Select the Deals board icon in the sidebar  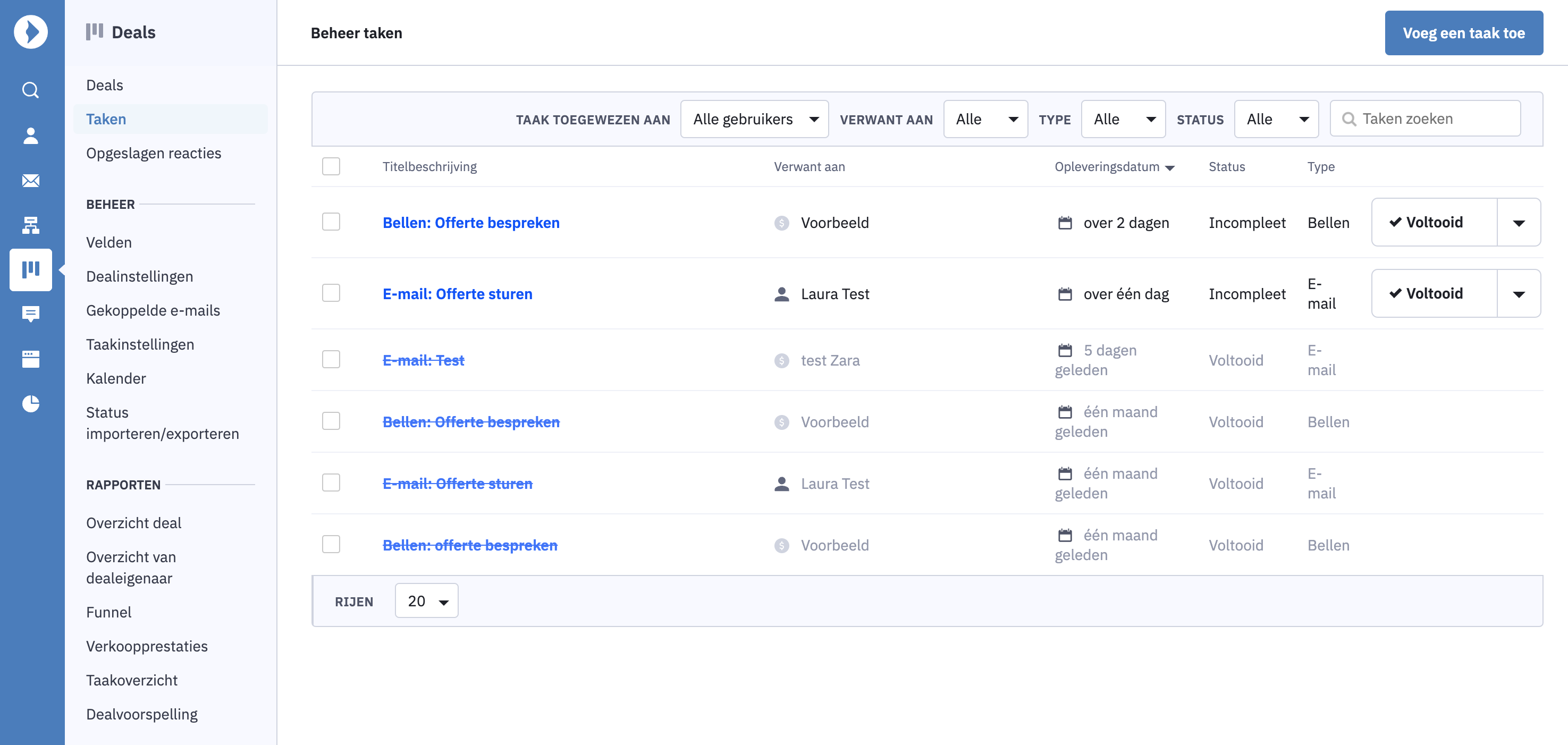[x=30, y=269]
